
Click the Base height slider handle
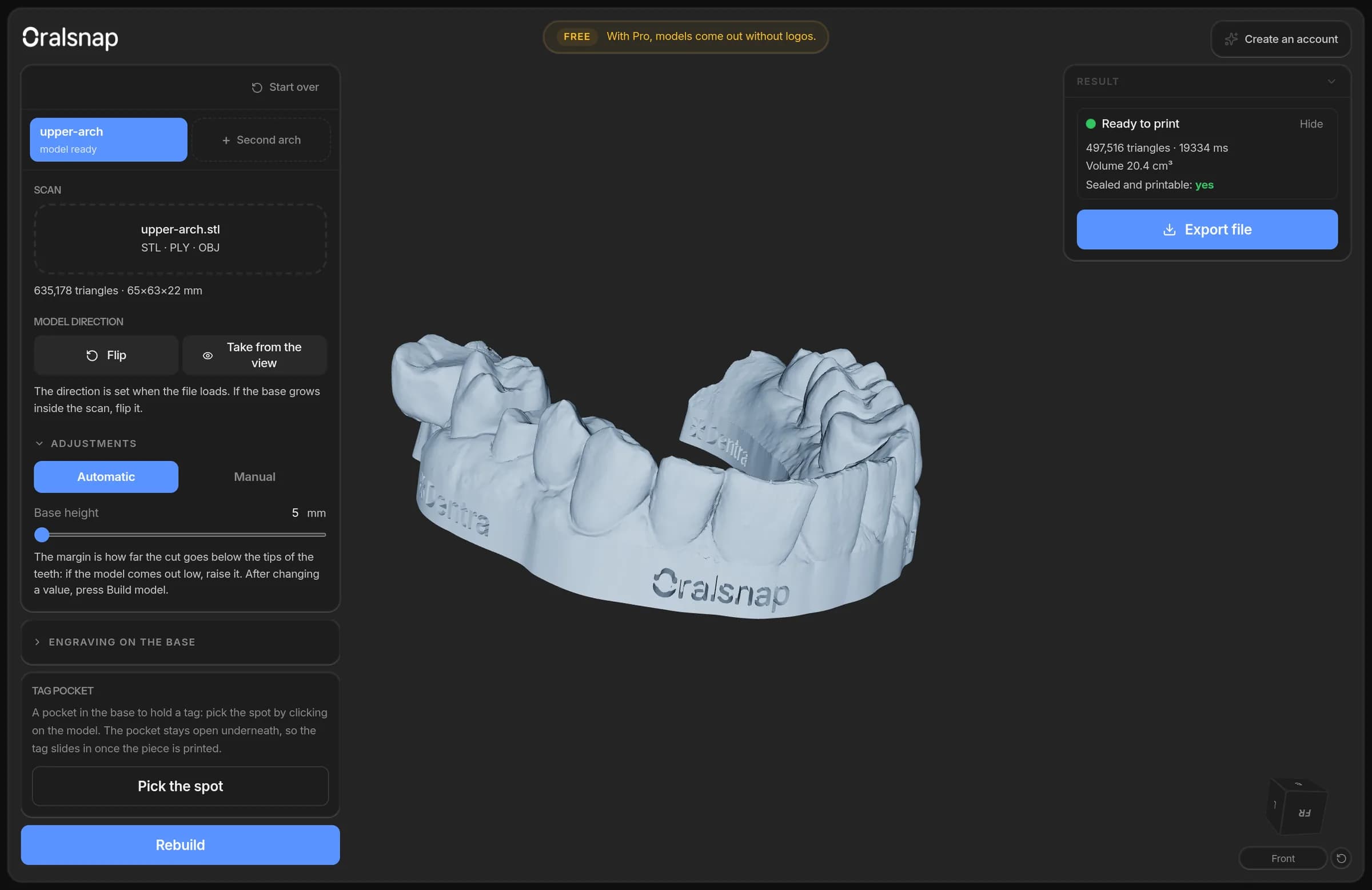coord(42,535)
